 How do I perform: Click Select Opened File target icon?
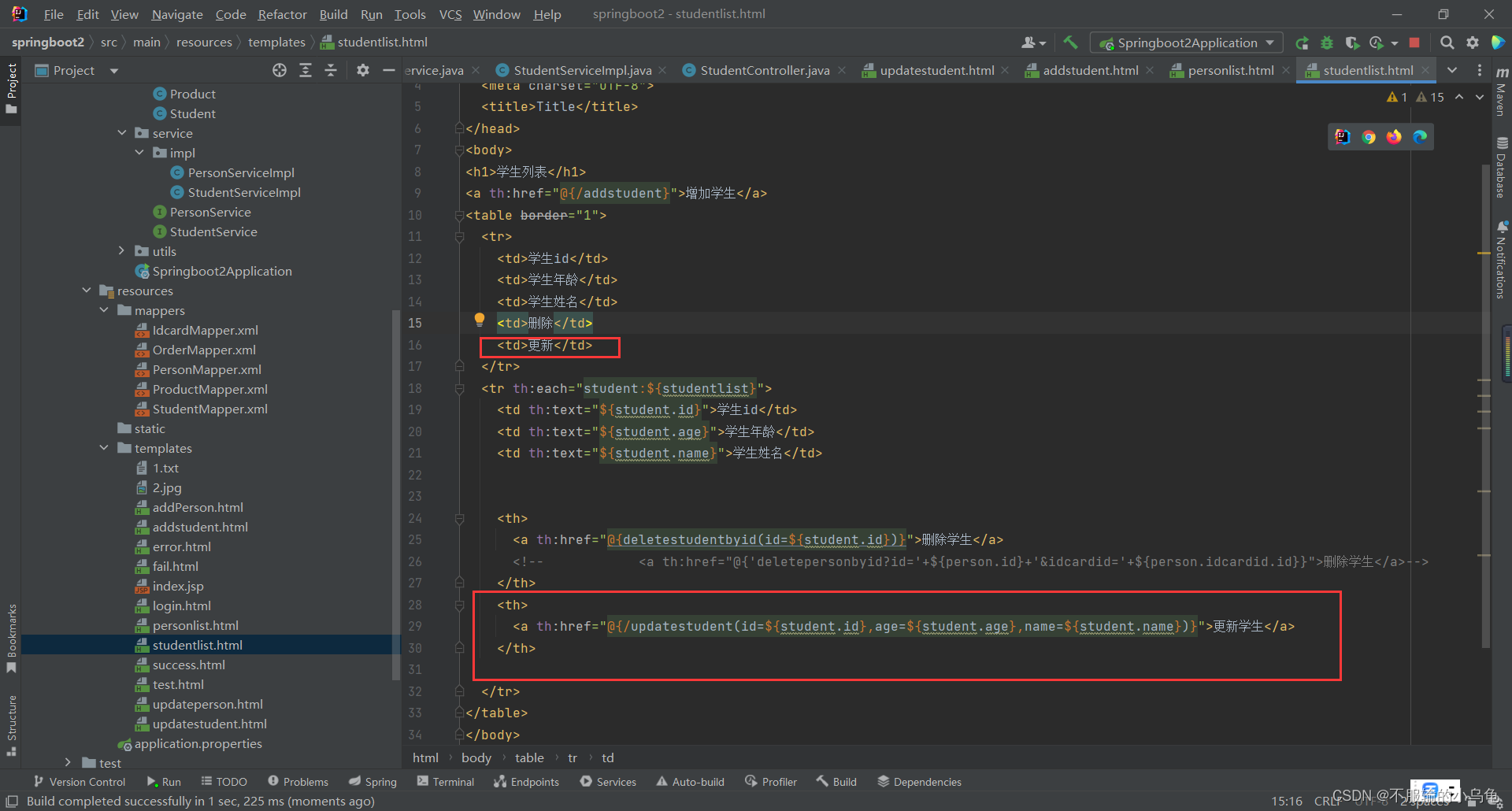click(280, 70)
